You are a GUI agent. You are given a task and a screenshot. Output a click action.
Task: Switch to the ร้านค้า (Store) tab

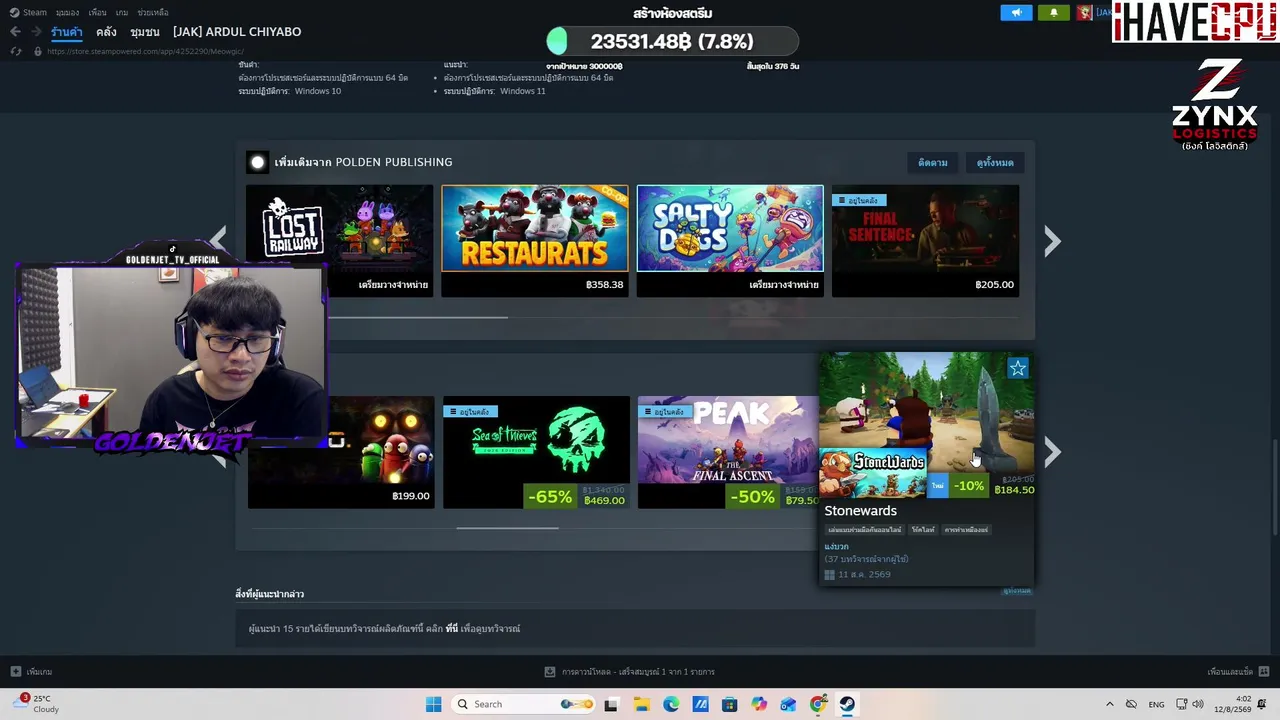(67, 32)
